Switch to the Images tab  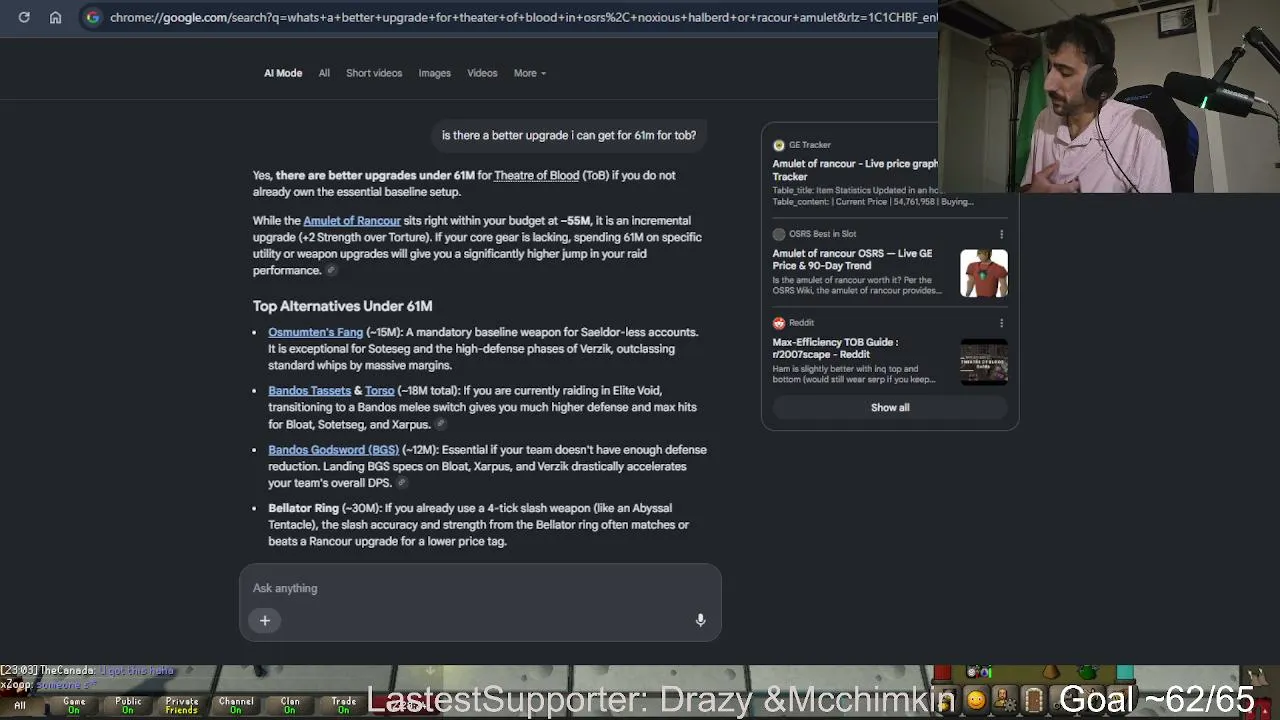434,73
